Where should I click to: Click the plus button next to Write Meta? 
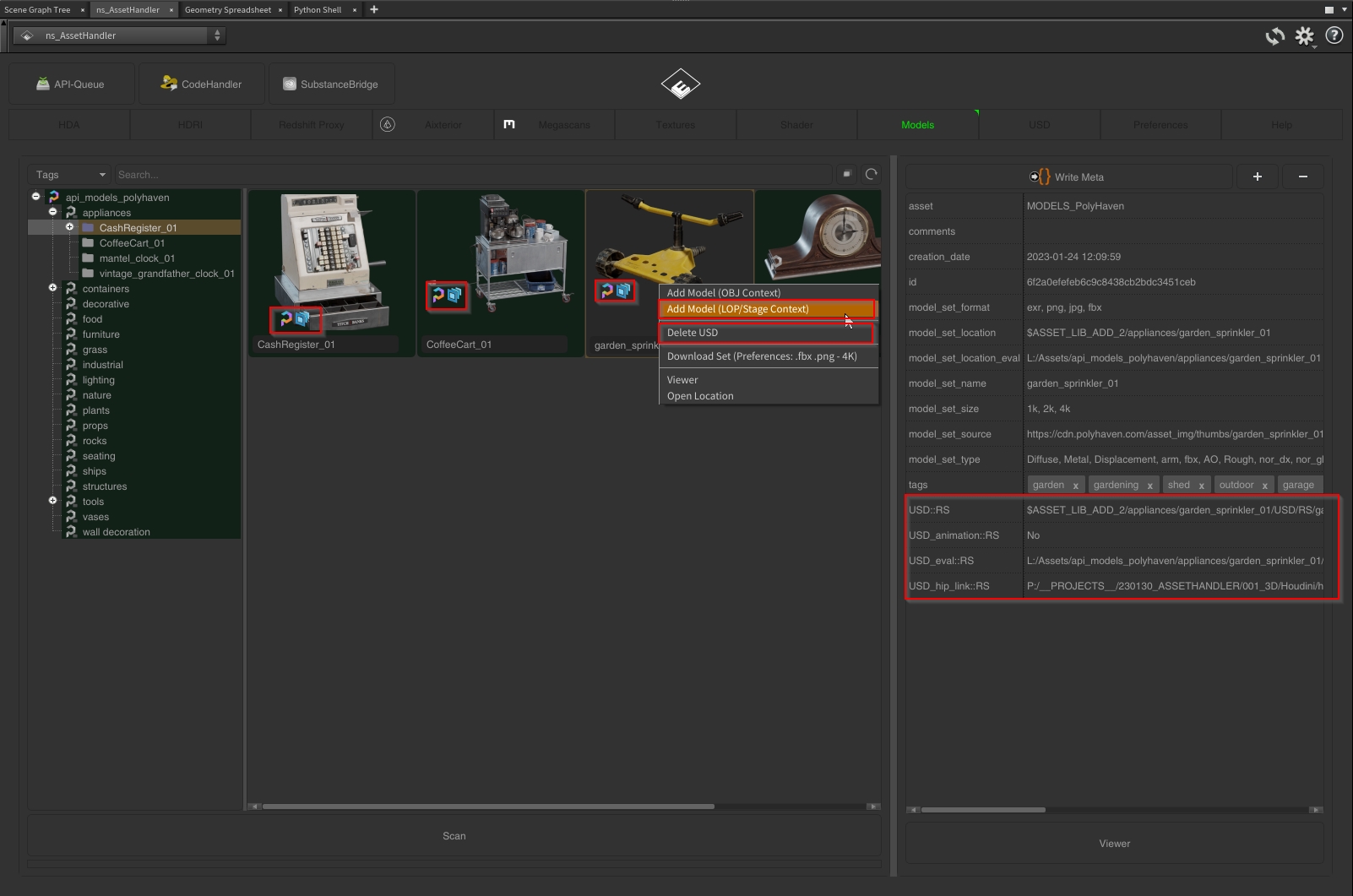pyautogui.click(x=1257, y=176)
